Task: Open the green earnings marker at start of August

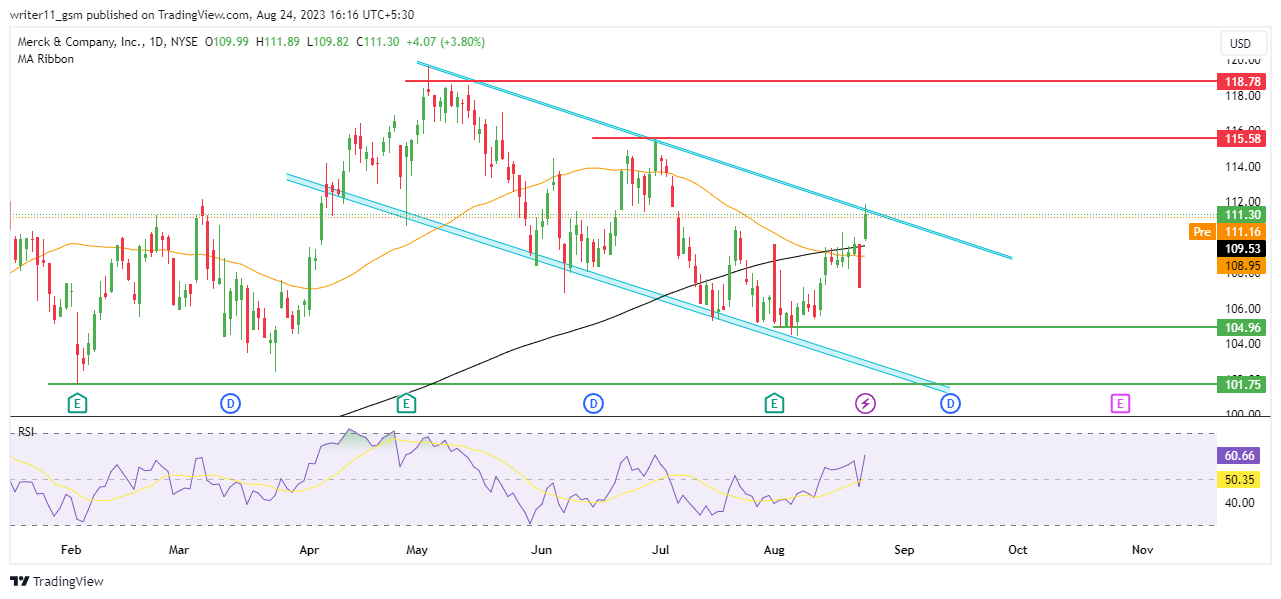Action: coord(774,404)
